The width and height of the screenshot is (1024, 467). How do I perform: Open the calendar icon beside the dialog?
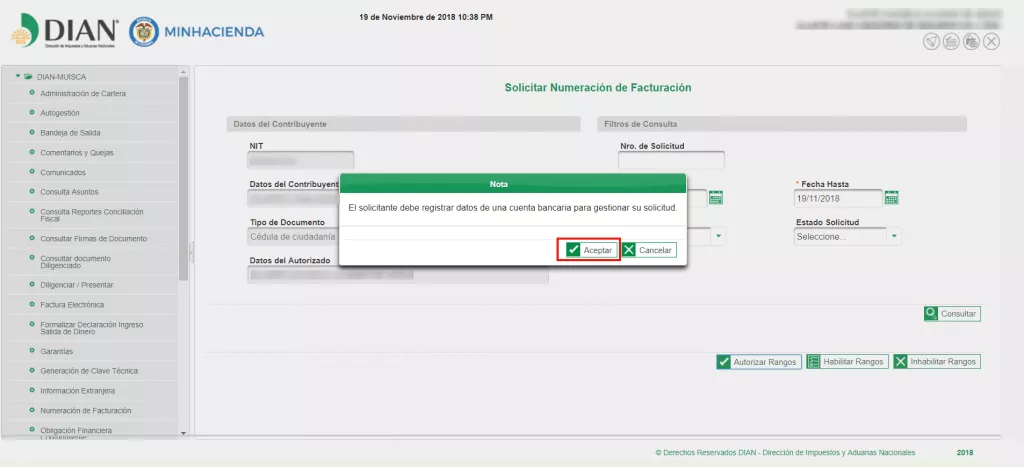pyautogui.click(x=715, y=198)
